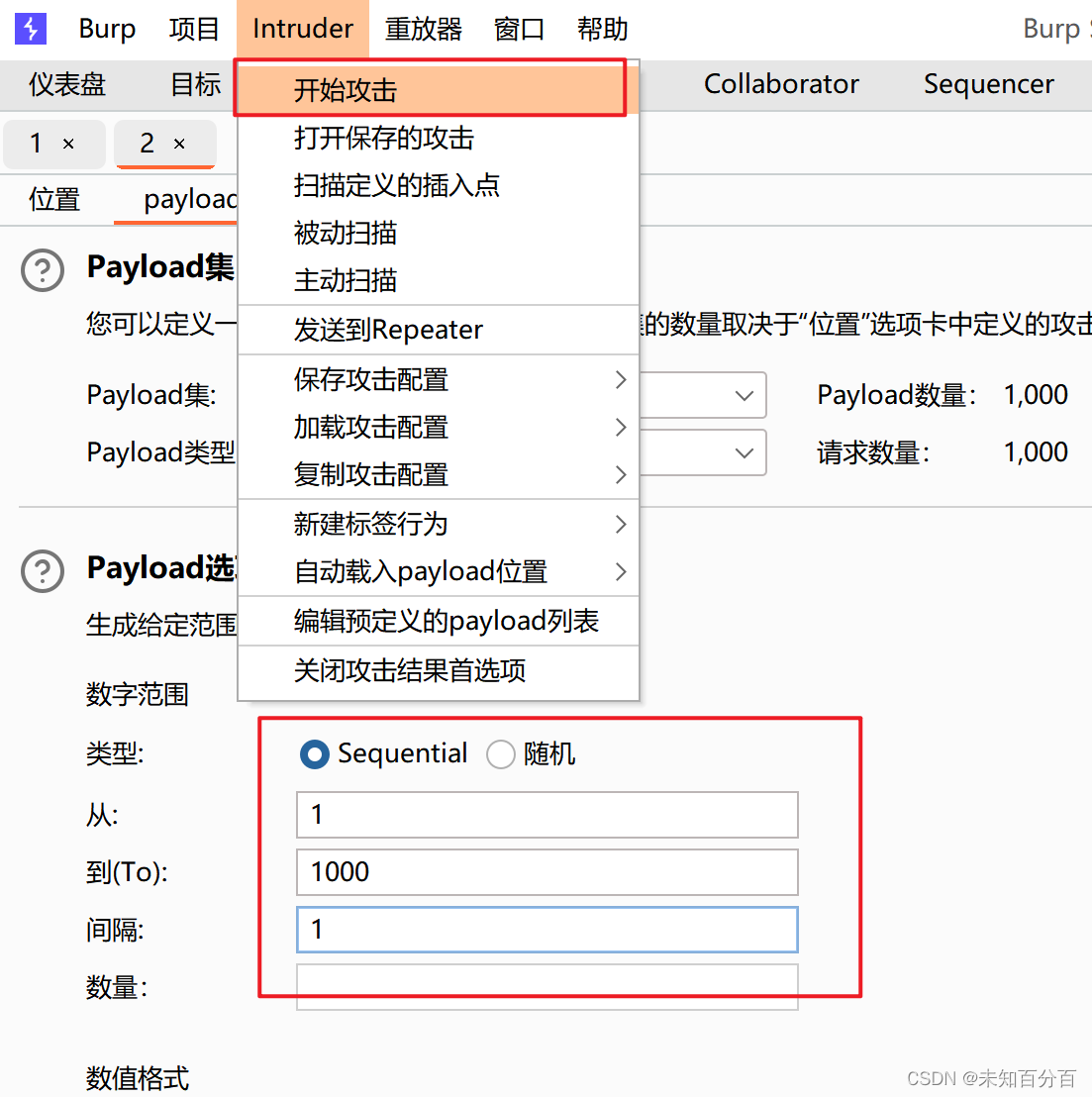
Task: Expand 加载攻击配置 submenu arrow
Action: [x=621, y=428]
